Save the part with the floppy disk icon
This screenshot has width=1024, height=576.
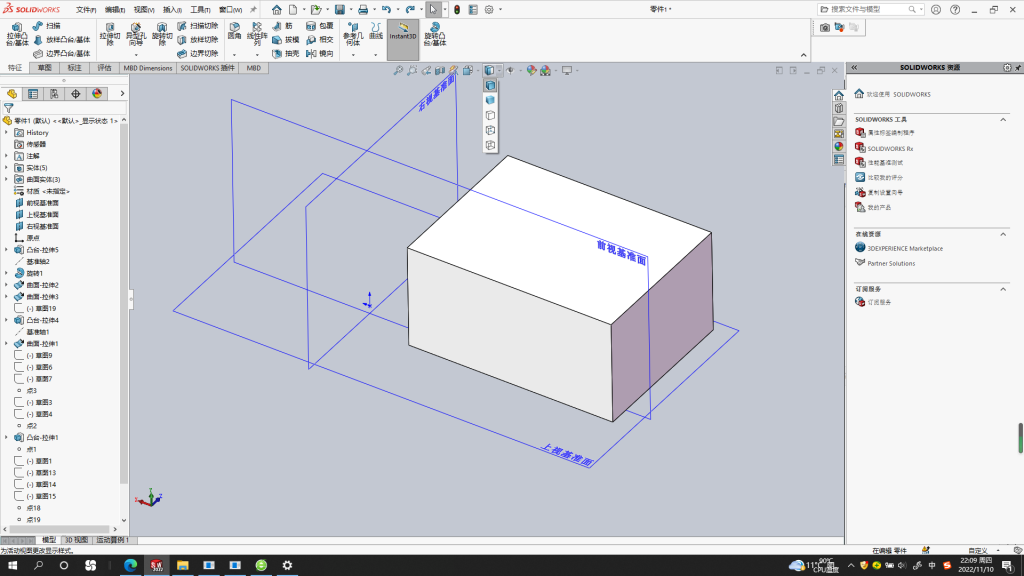tap(340, 10)
